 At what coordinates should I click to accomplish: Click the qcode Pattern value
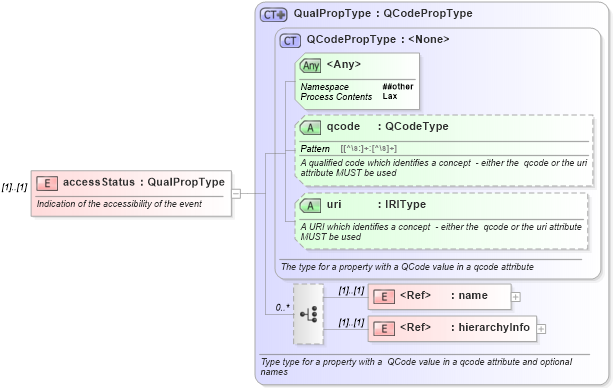(368, 149)
